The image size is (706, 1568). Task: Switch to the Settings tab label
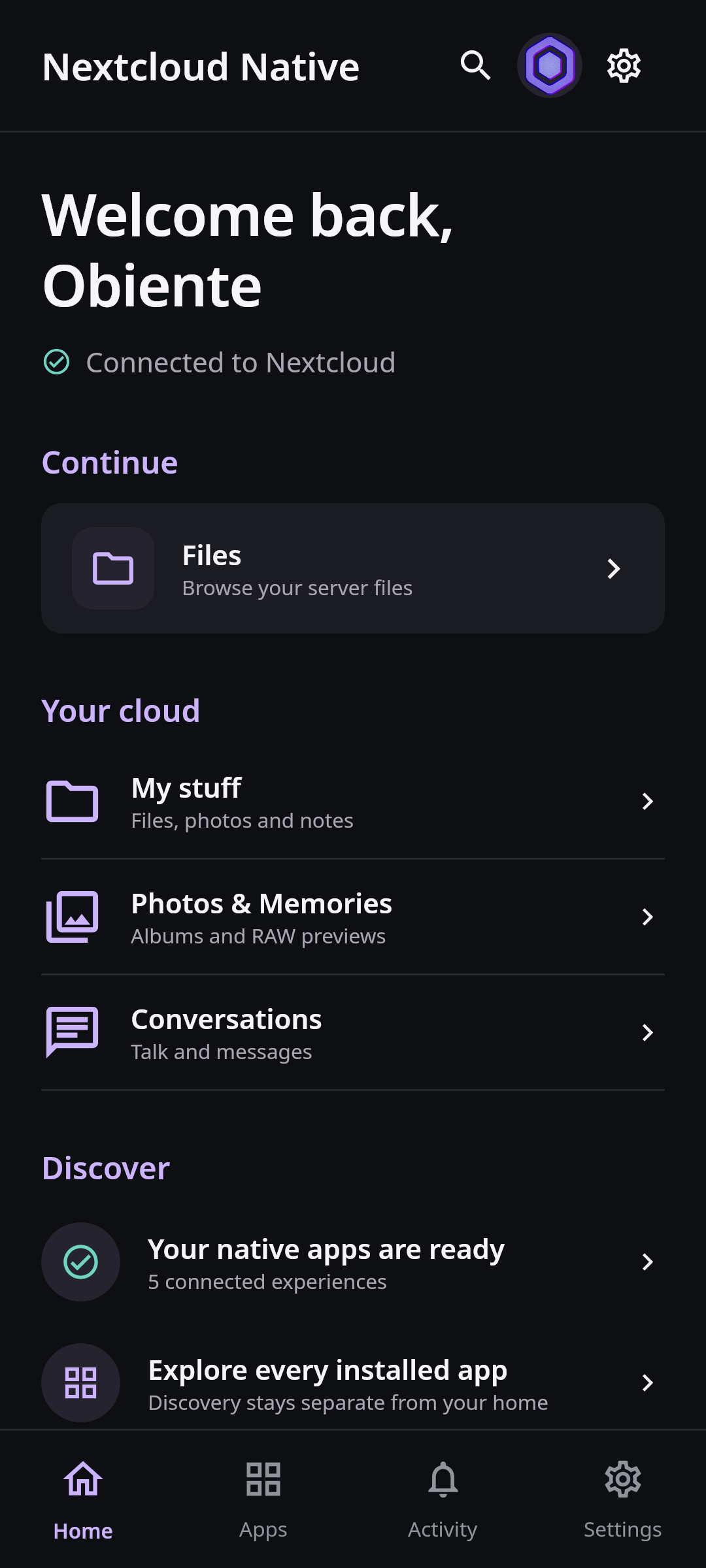622,1530
